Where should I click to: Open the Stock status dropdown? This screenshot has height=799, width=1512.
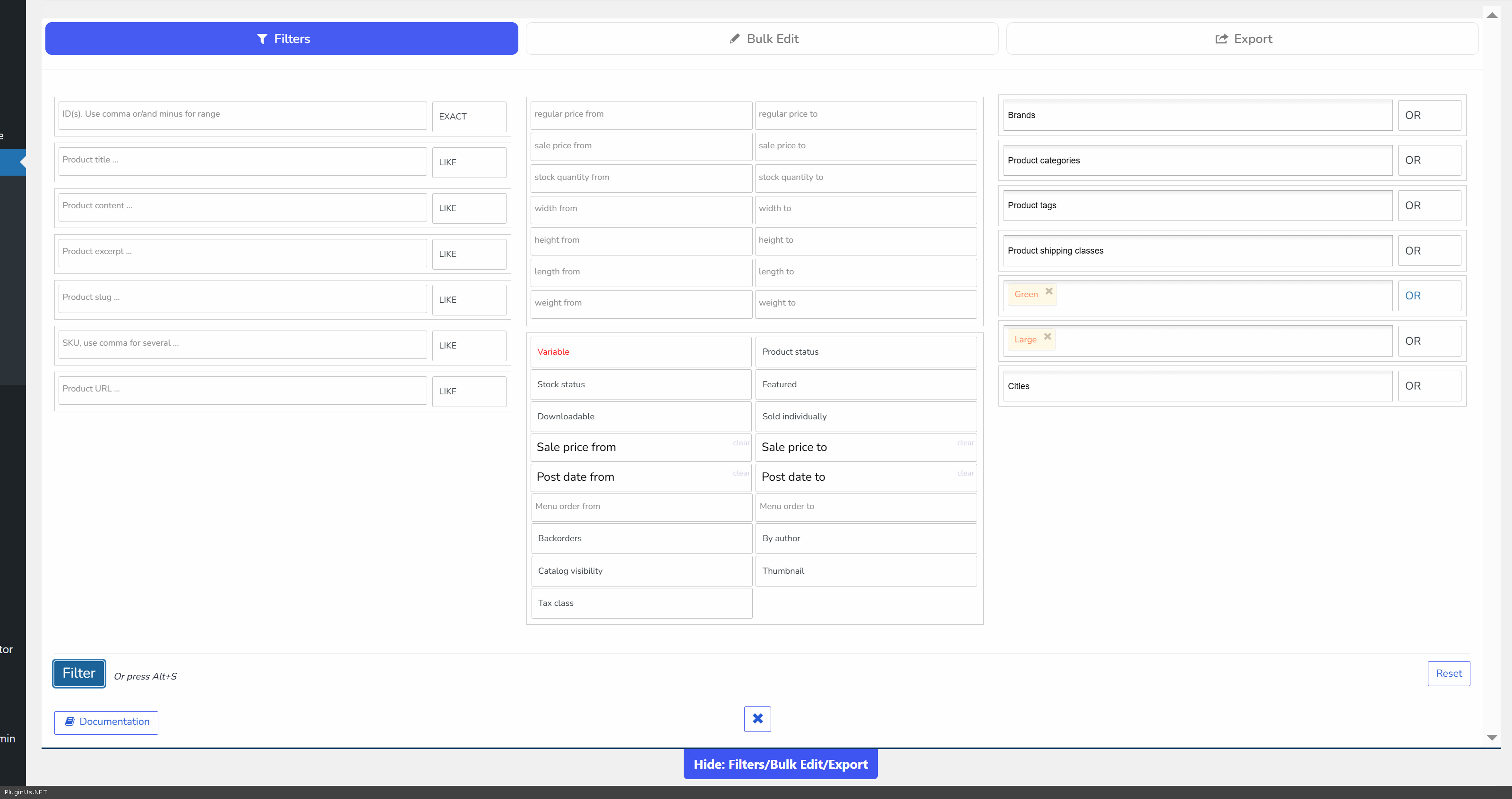point(640,384)
